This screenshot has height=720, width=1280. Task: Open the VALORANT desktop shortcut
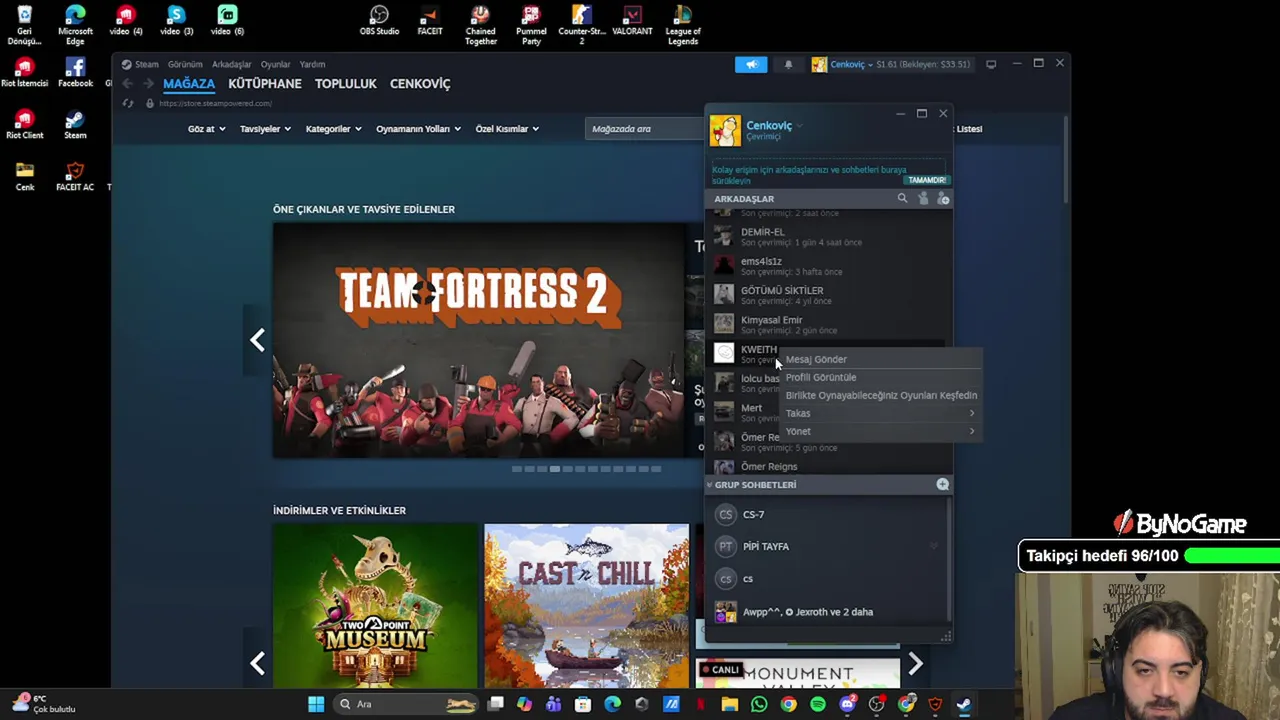[632, 21]
